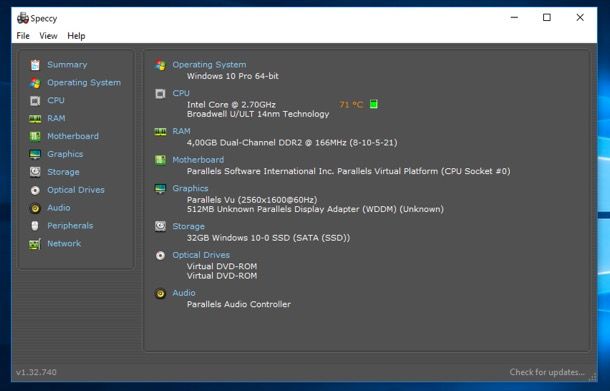This screenshot has width=610, height=391.
Task: Click the RAM stick icon in sidebar
Action: [x=35, y=119]
